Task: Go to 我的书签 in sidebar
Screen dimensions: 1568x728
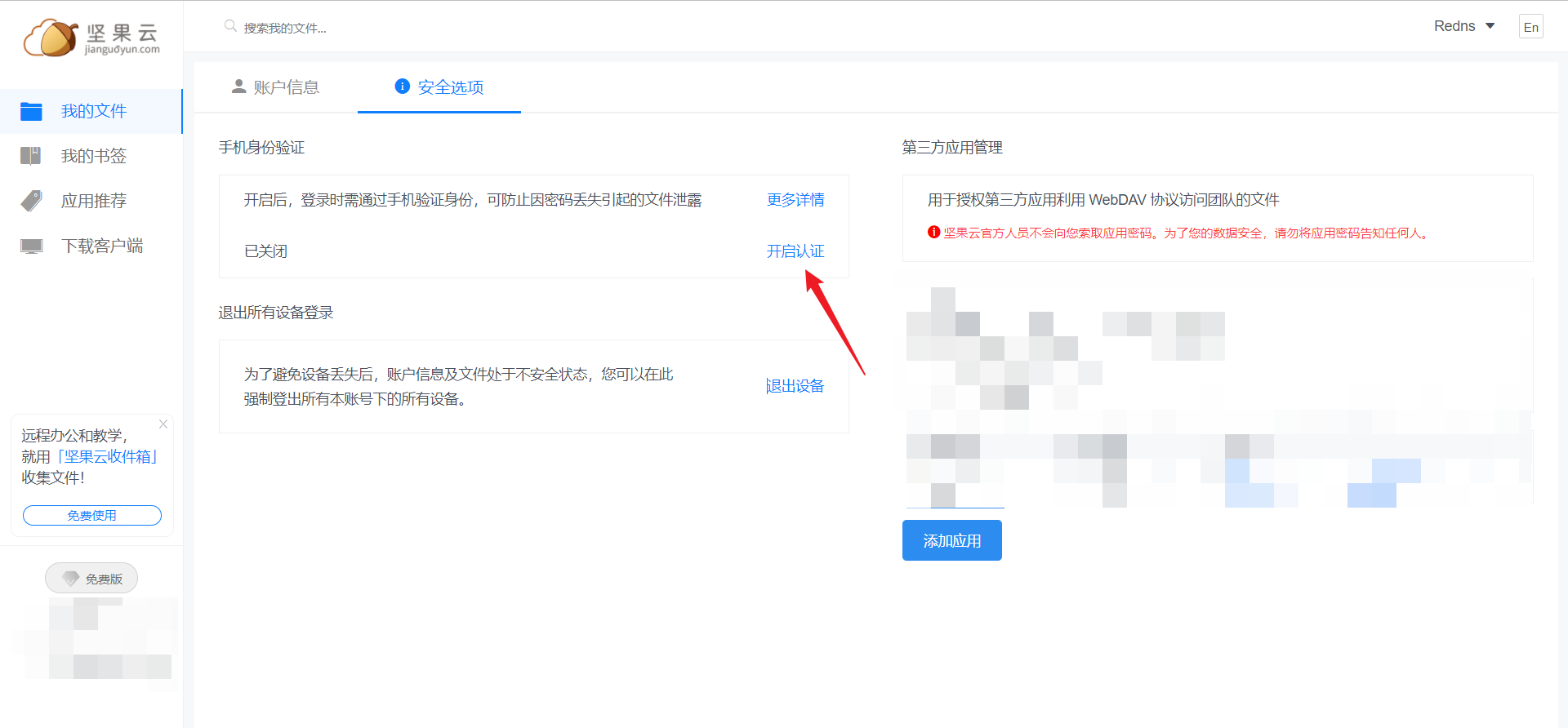Action: 91,156
